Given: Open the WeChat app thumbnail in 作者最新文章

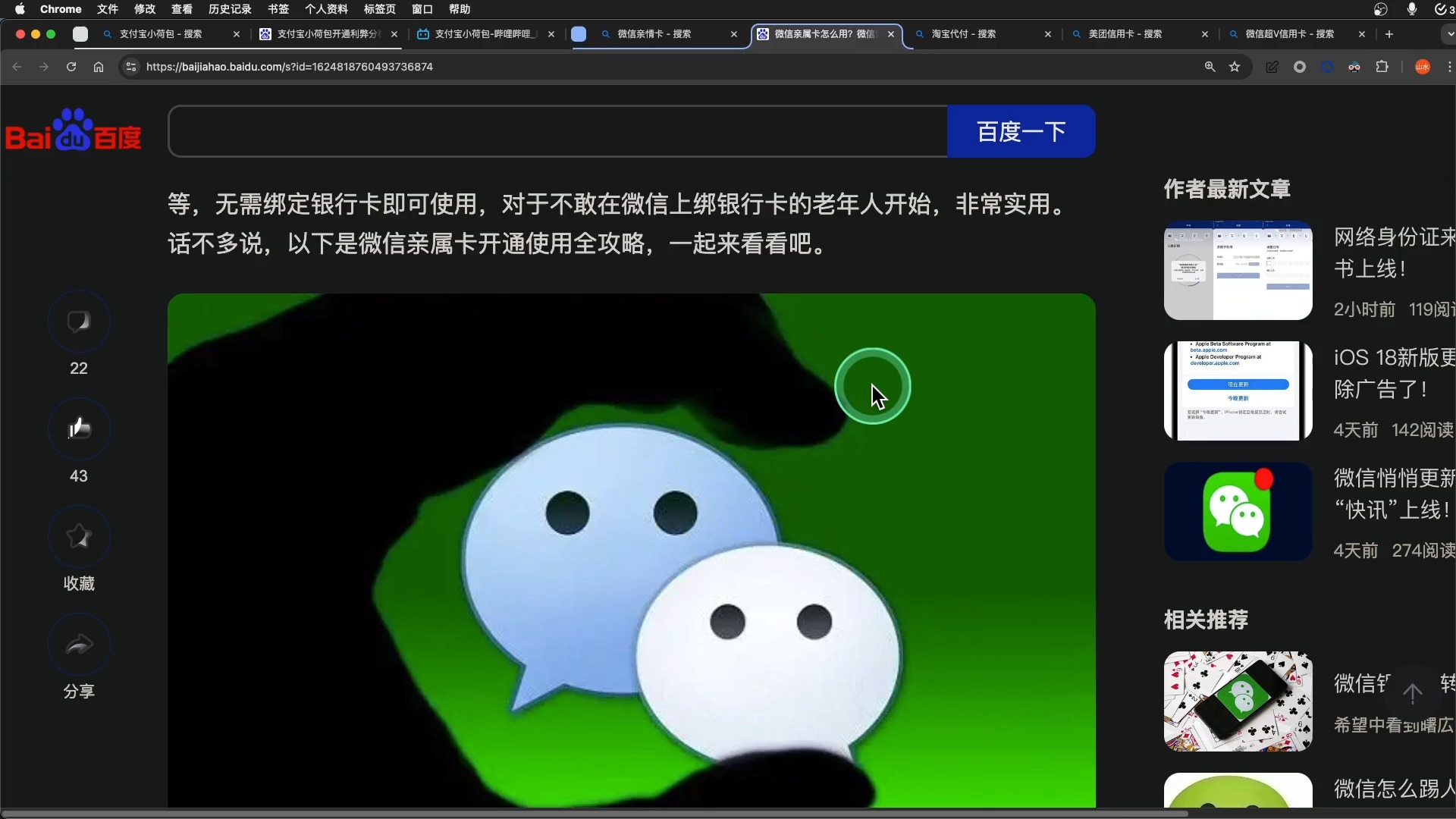Looking at the screenshot, I should pos(1238,511).
